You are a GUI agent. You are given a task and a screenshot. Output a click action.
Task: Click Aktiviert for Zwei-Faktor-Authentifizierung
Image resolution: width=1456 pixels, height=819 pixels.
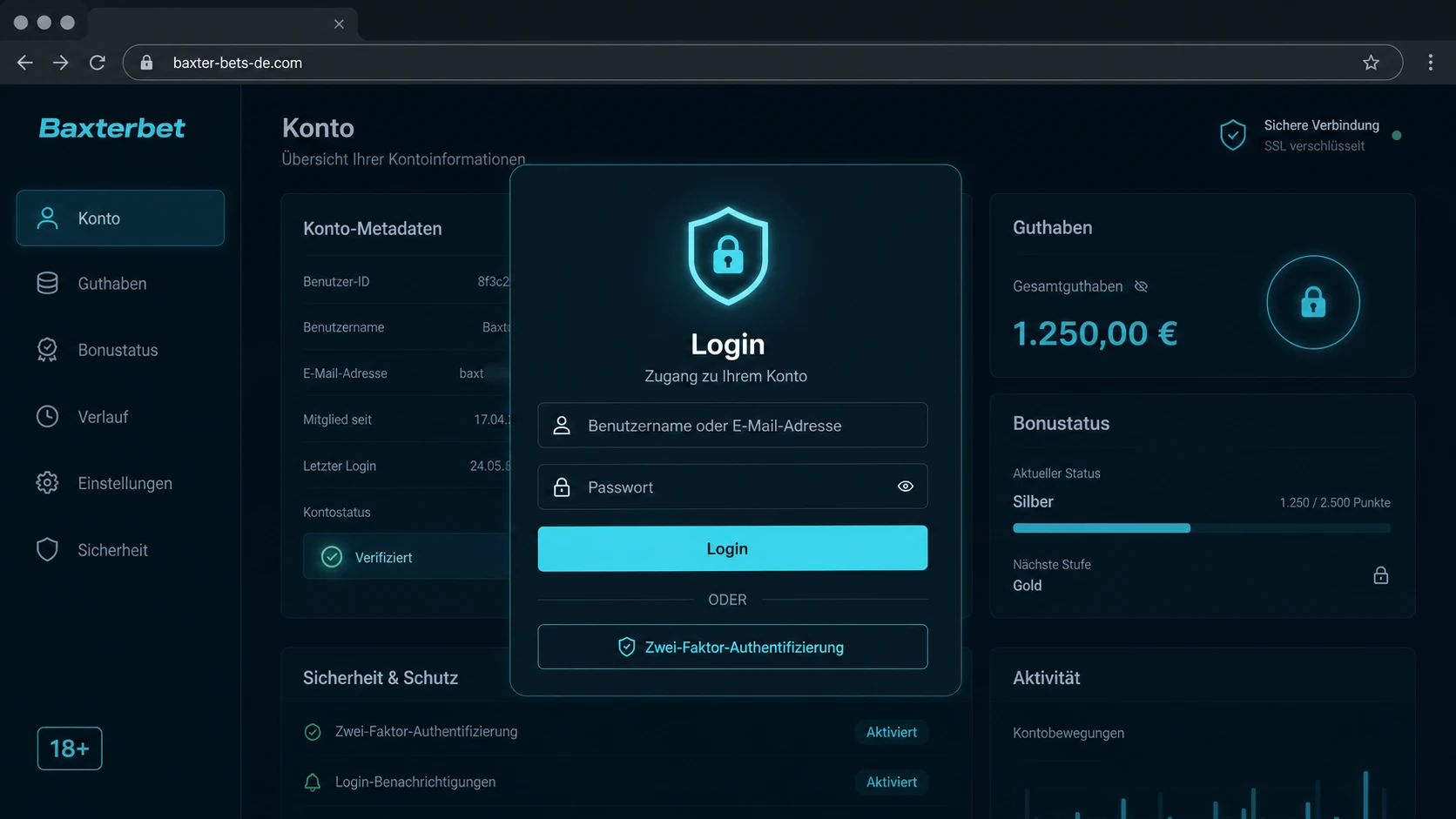891,732
